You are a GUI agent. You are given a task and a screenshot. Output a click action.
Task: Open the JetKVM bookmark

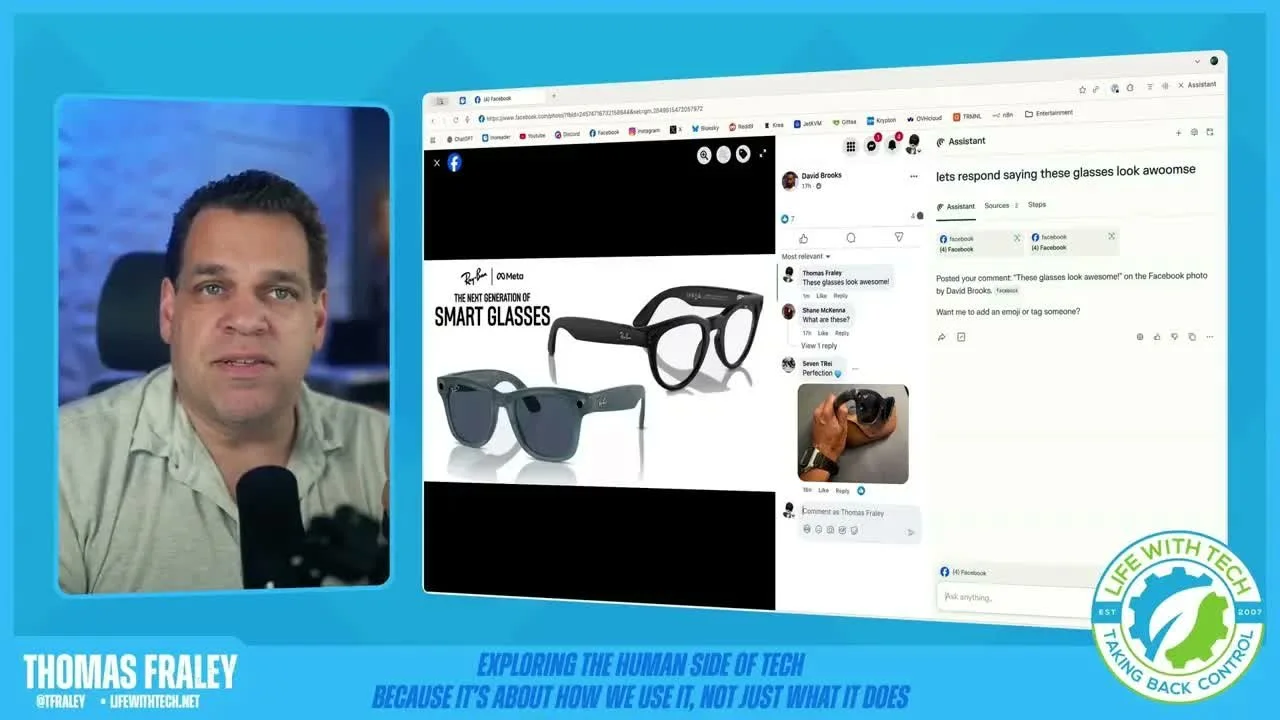pyautogui.click(x=808, y=124)
